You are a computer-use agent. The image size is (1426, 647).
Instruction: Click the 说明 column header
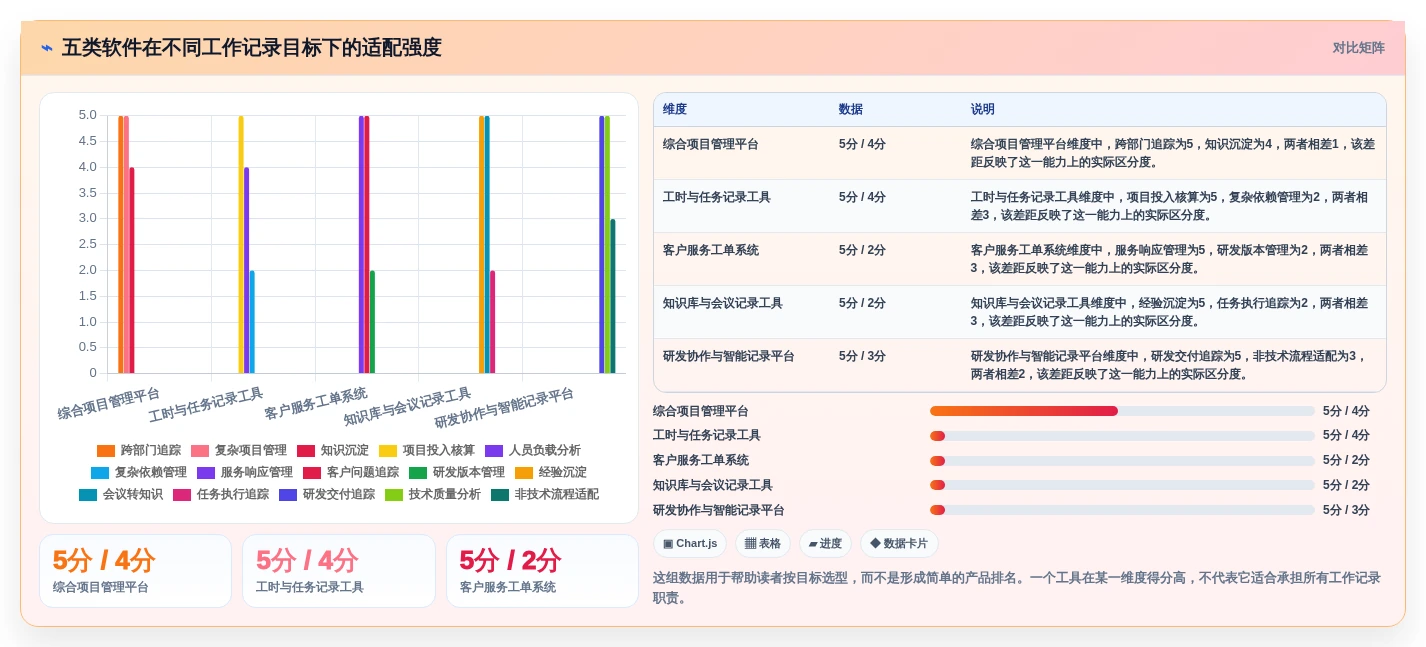[x=983, y=110]
